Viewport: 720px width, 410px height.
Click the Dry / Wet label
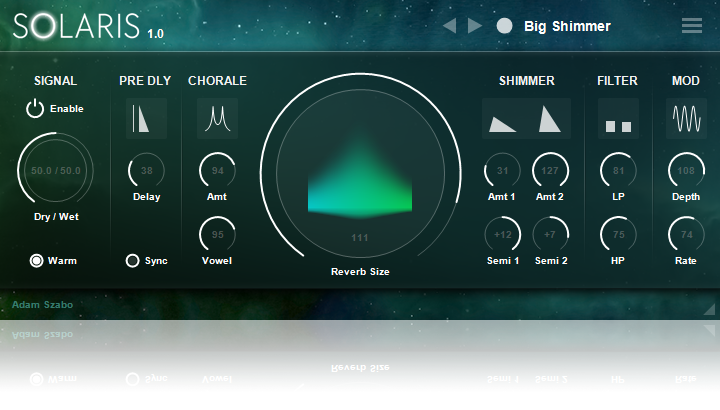(56, 217)
